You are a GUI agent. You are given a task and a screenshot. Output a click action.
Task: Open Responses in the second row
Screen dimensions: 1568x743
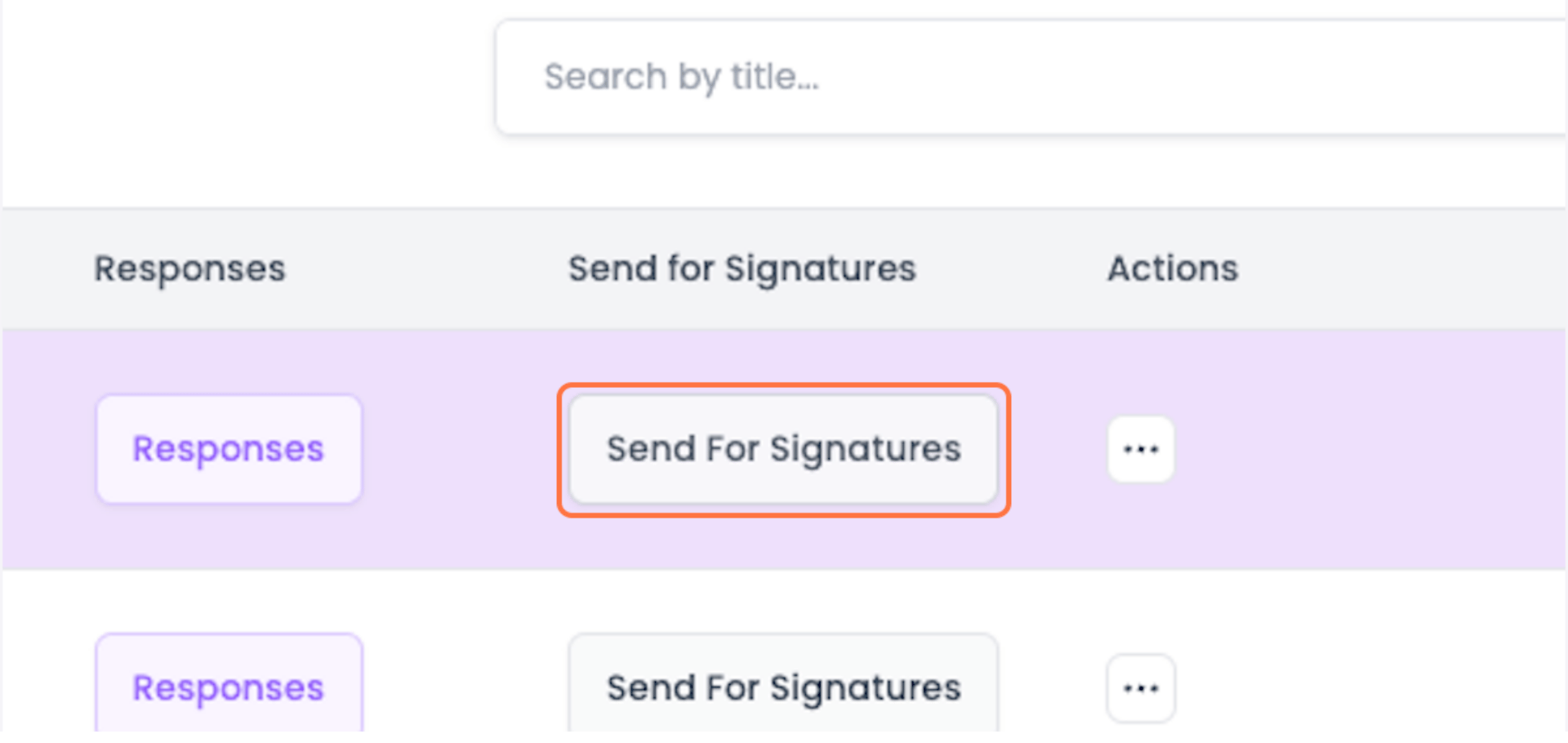[x=229, y=687]
